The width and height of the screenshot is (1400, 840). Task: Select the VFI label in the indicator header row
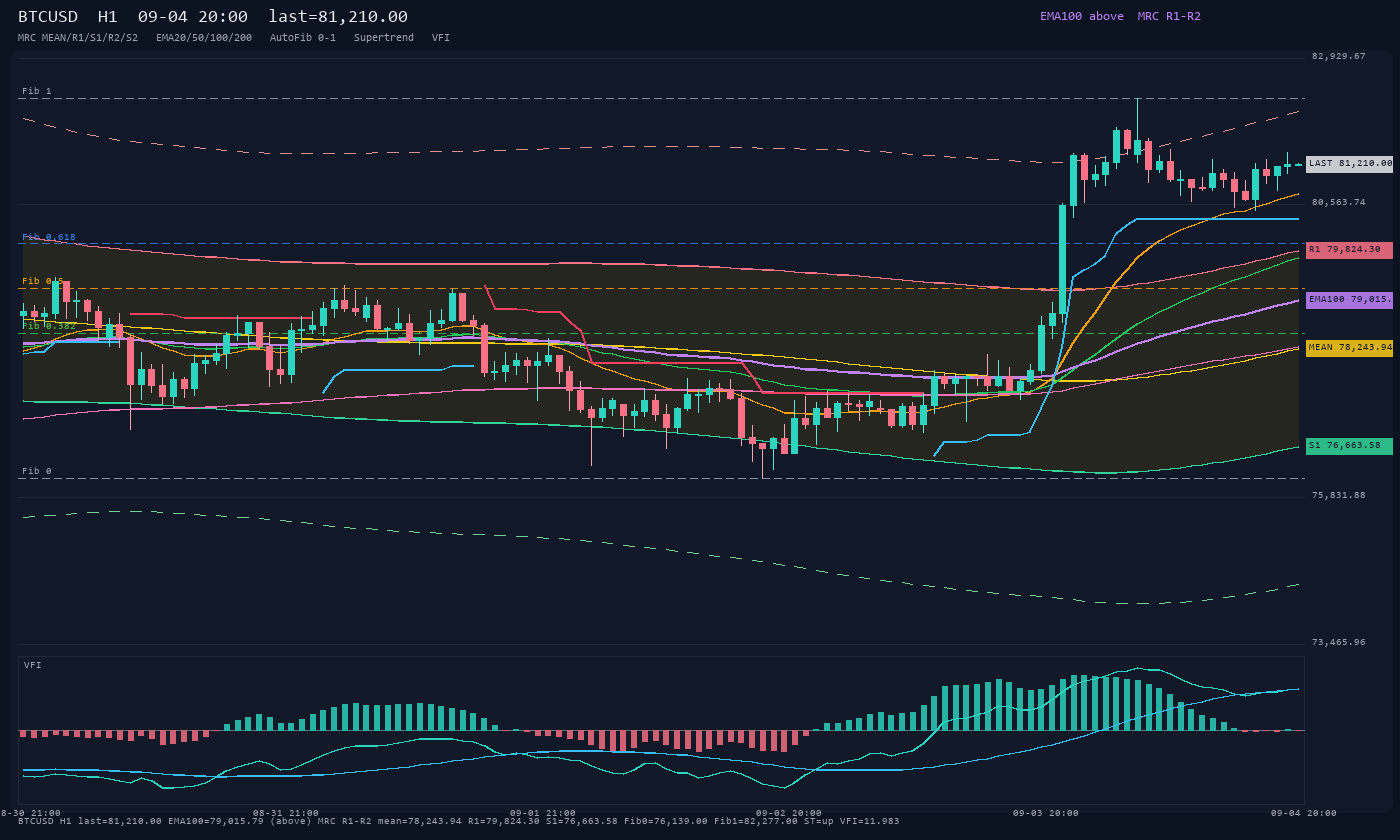coord(441,38)
